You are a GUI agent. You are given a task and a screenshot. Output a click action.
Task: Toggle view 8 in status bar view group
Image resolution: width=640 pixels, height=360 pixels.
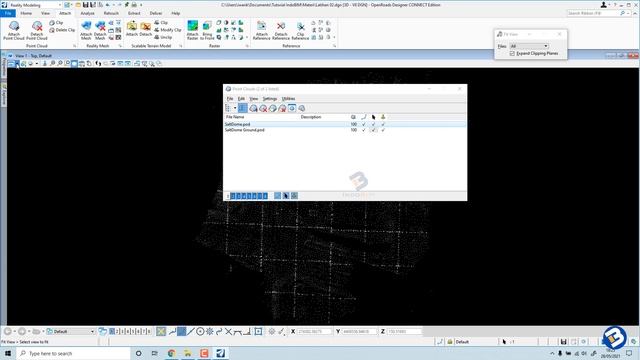[149, 331]
